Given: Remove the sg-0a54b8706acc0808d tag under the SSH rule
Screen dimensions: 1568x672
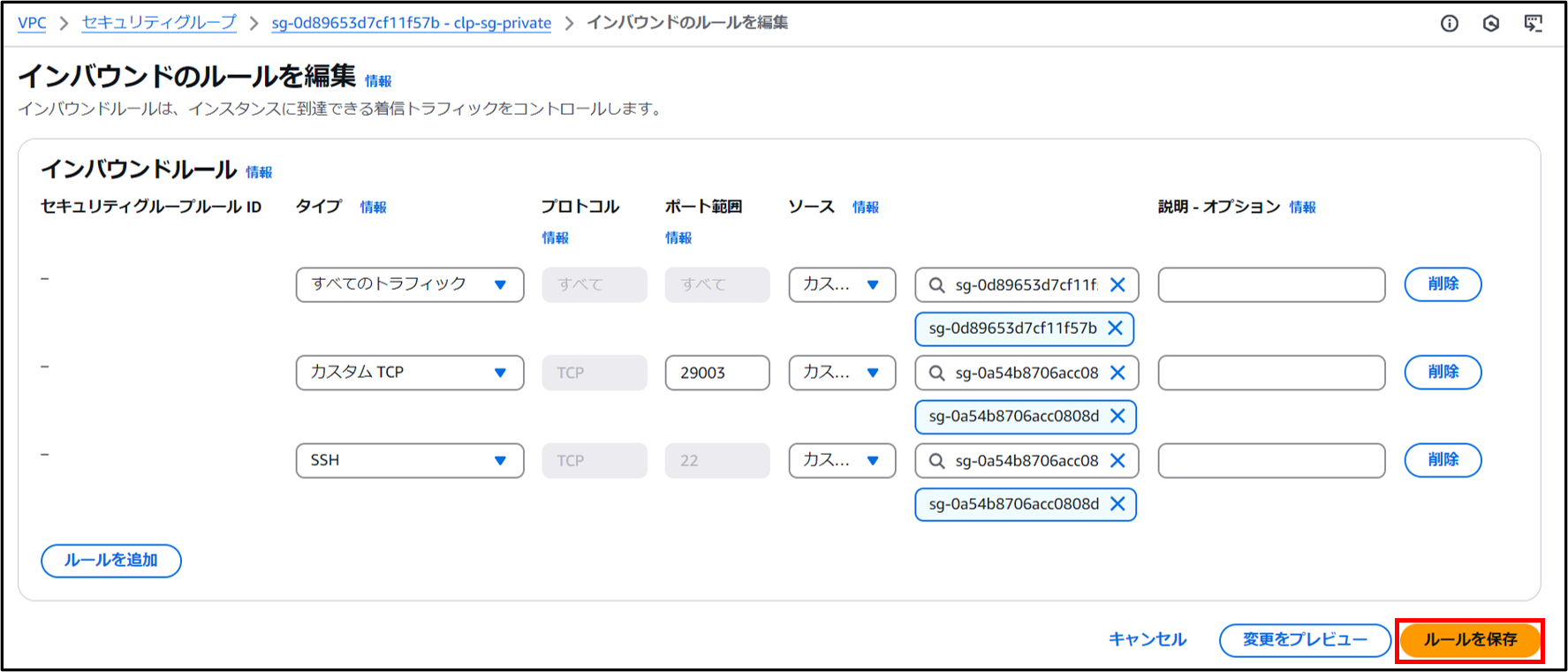Looking at the screenshot, I should coord(1117,504).
